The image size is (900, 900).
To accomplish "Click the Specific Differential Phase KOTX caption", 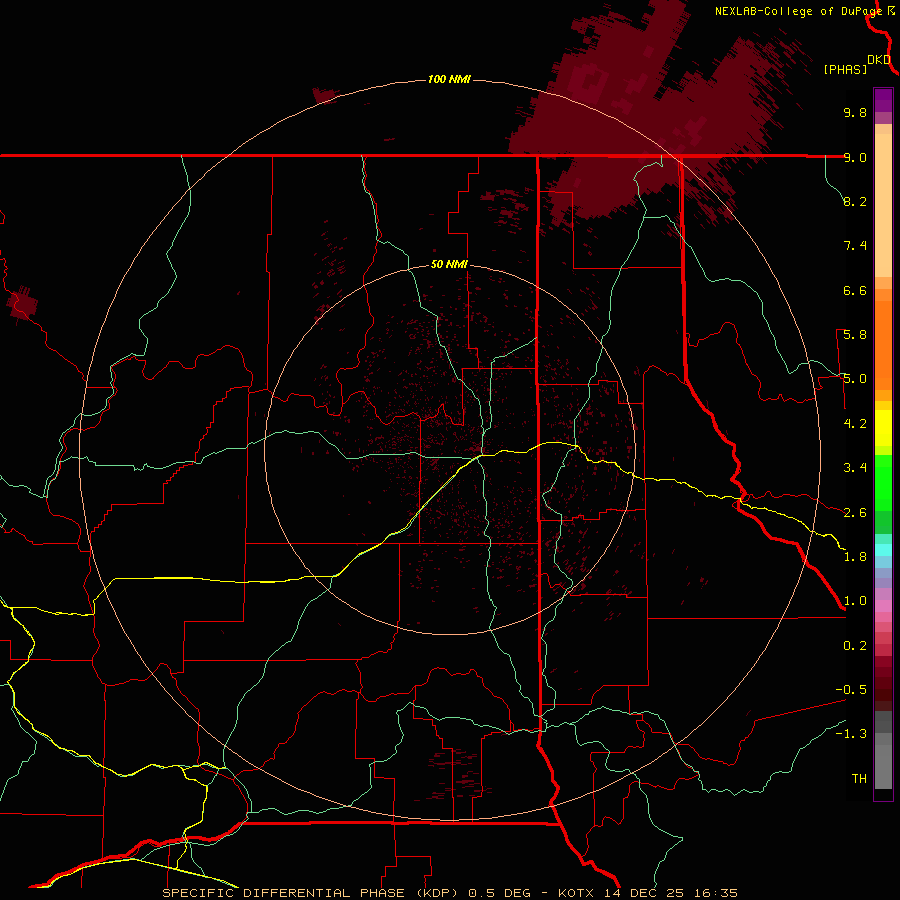I will (450, 893).
